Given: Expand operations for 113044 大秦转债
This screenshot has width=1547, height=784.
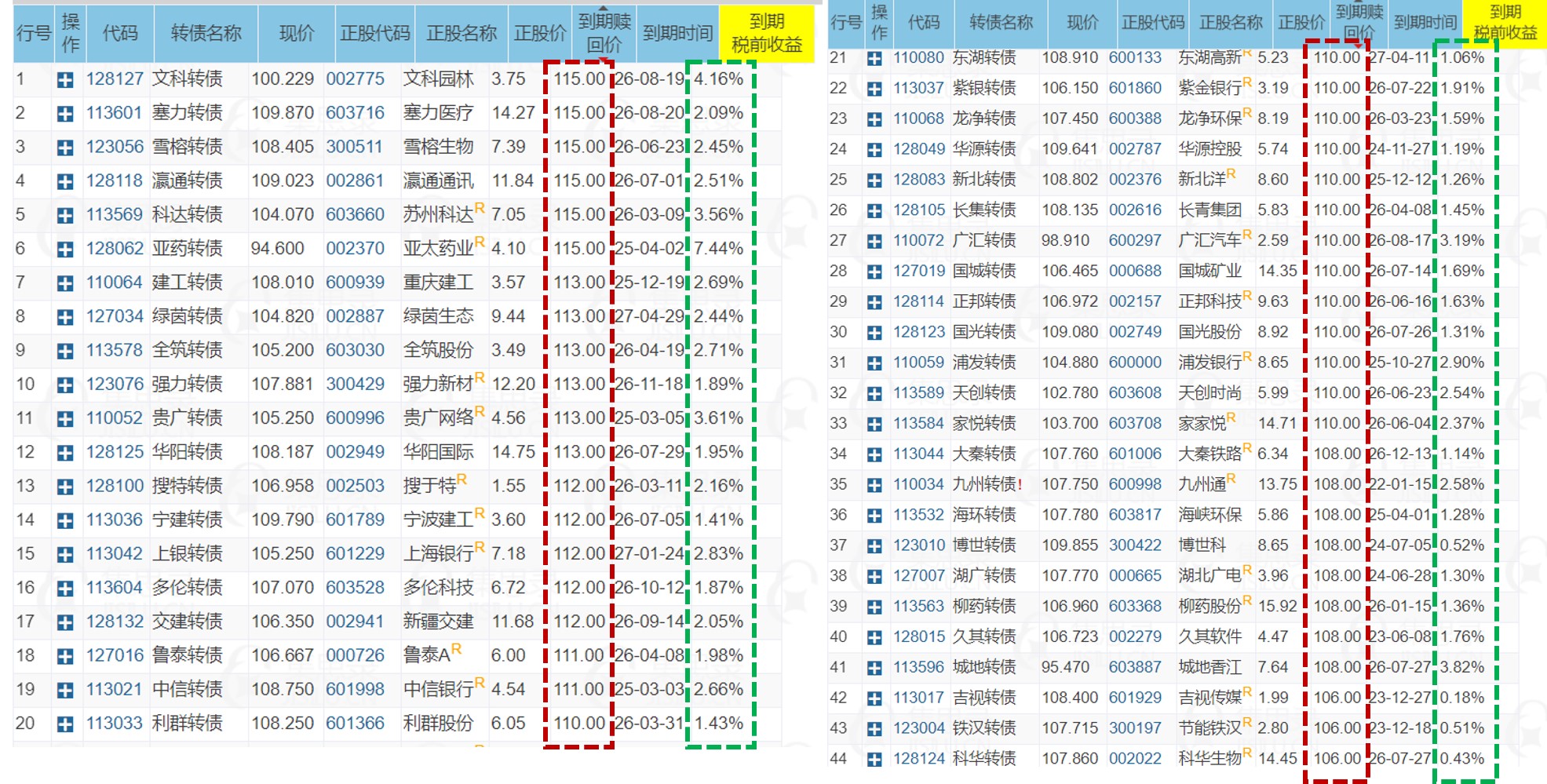Looking at the screenshot, I should tap(874, 455).
